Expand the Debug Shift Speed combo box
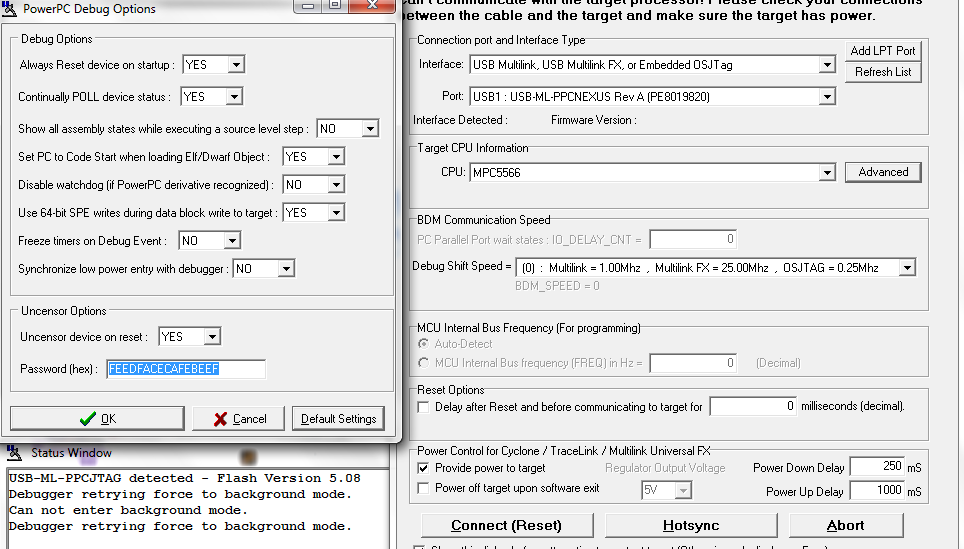 [x=907, y=267]
